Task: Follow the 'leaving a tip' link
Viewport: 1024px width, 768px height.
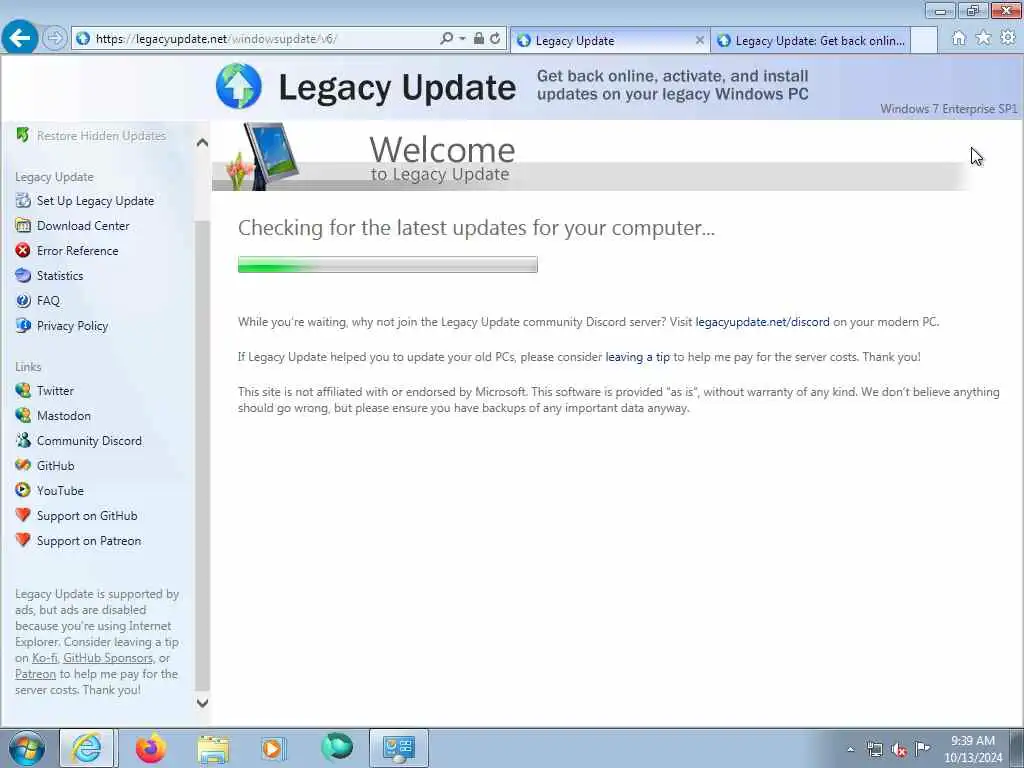Action: [637, 357]
